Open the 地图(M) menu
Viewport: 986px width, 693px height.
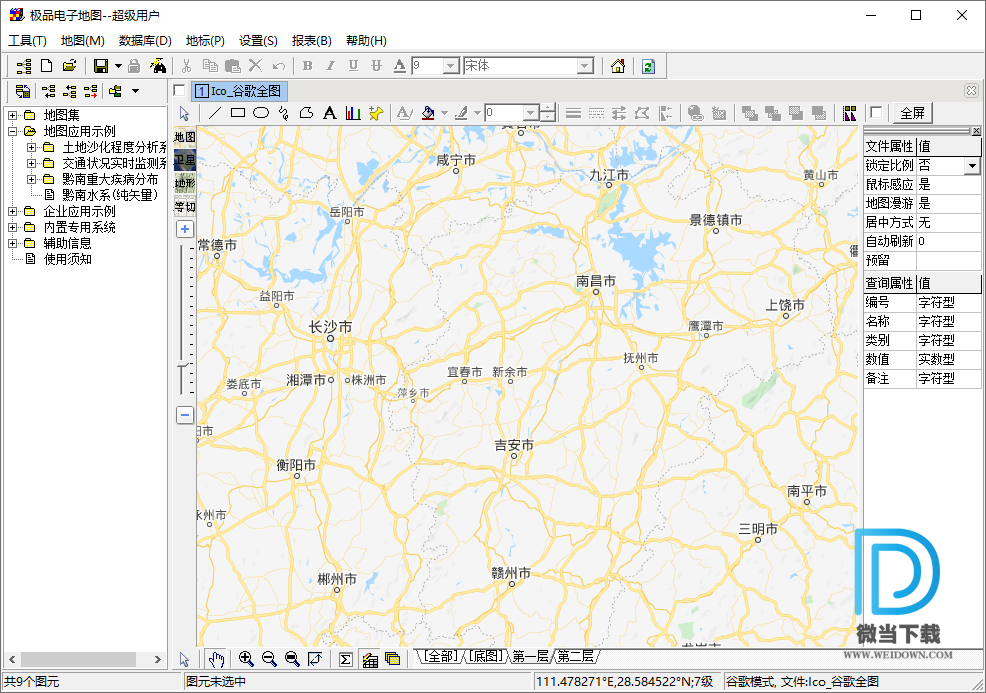point(82,41)
